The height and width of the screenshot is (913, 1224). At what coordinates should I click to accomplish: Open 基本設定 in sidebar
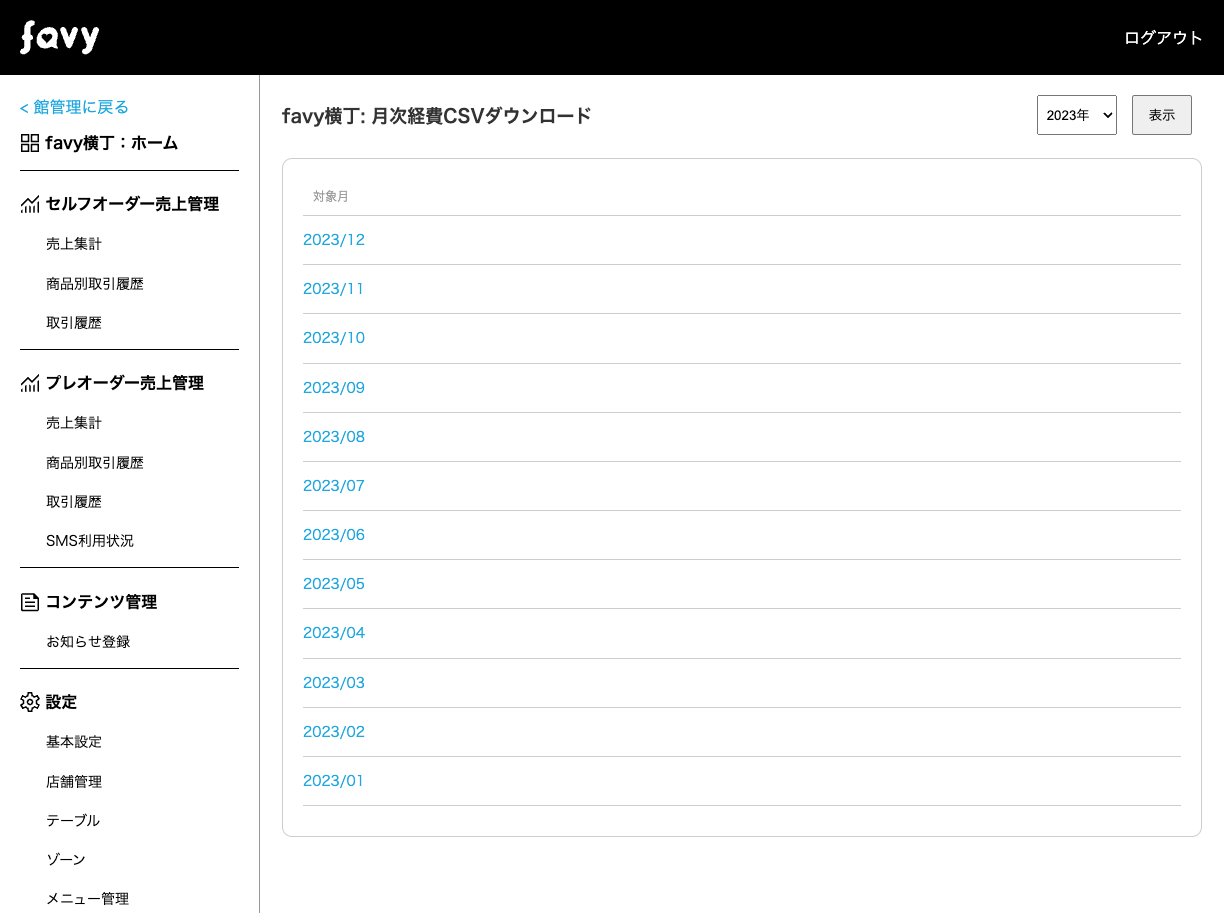click(74, 741)
